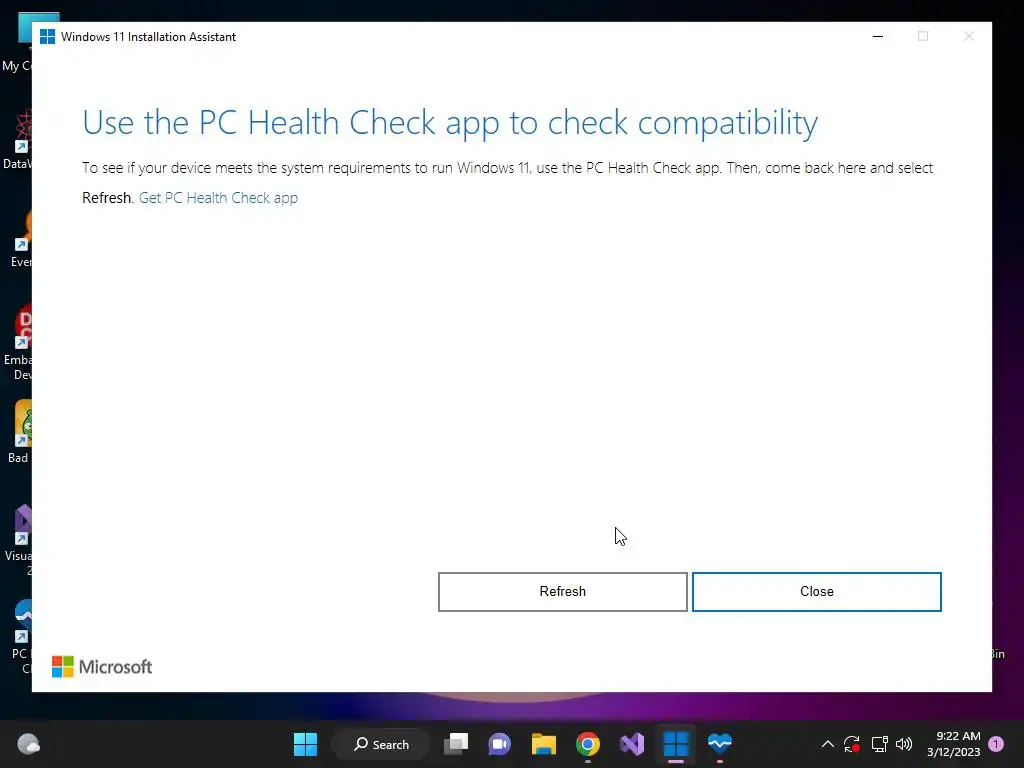
Task: Open the network tray icon
Action: [879, 744]
